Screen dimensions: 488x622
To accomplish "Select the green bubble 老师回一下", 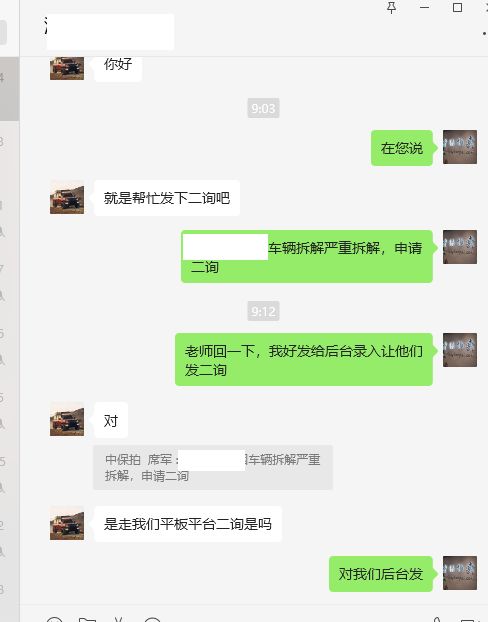I will [304, 359].
